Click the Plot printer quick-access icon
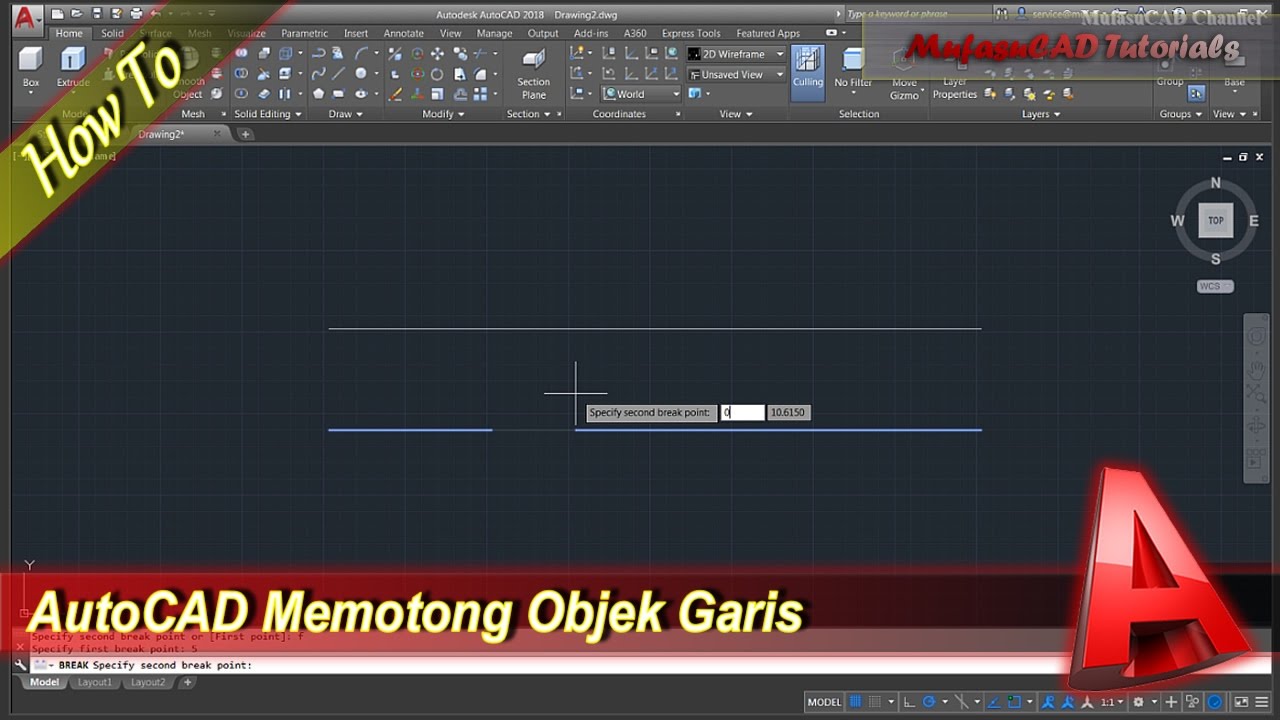This screenshot has height=720, width=1280. coord(136,14)
